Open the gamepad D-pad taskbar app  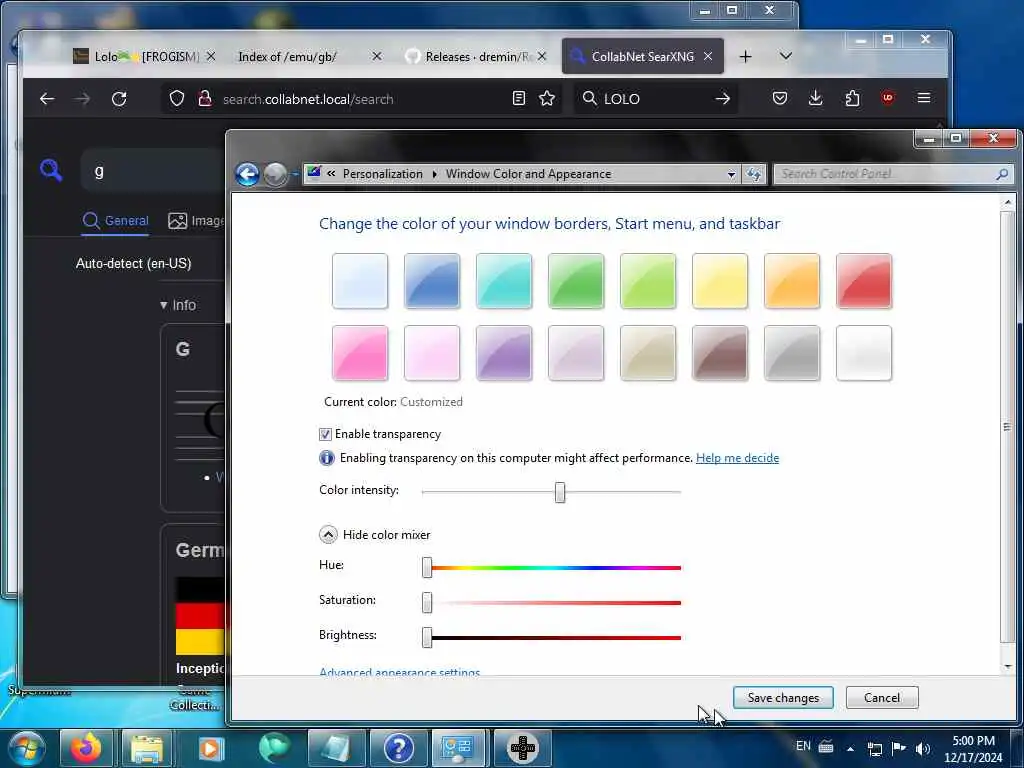(x=522, y=748)
